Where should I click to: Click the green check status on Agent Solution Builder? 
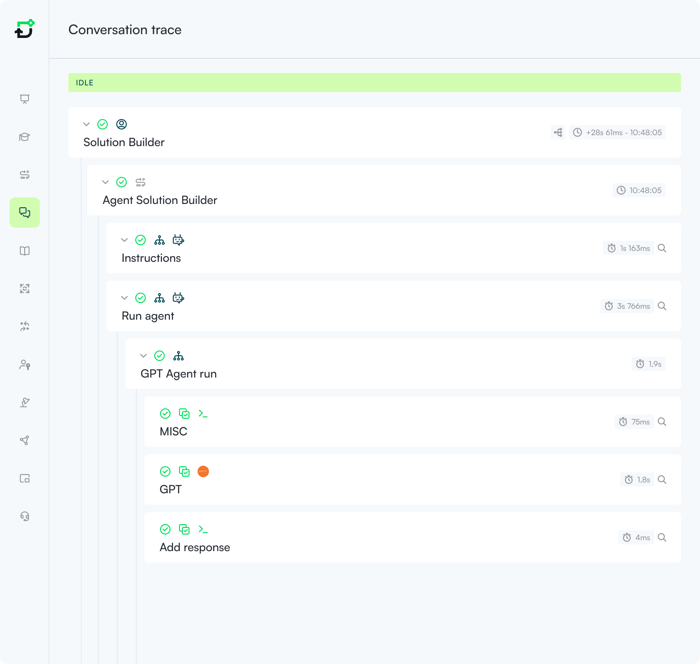click(121, 182)
